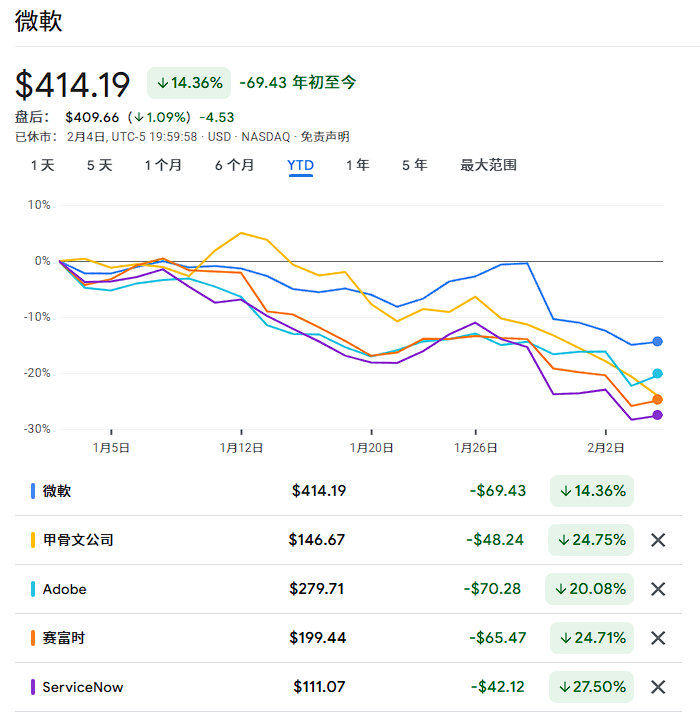The height and width of the screenshot is (713, 700).
Task: Click the YTD range tab
Action: click(x=301, y=165)
